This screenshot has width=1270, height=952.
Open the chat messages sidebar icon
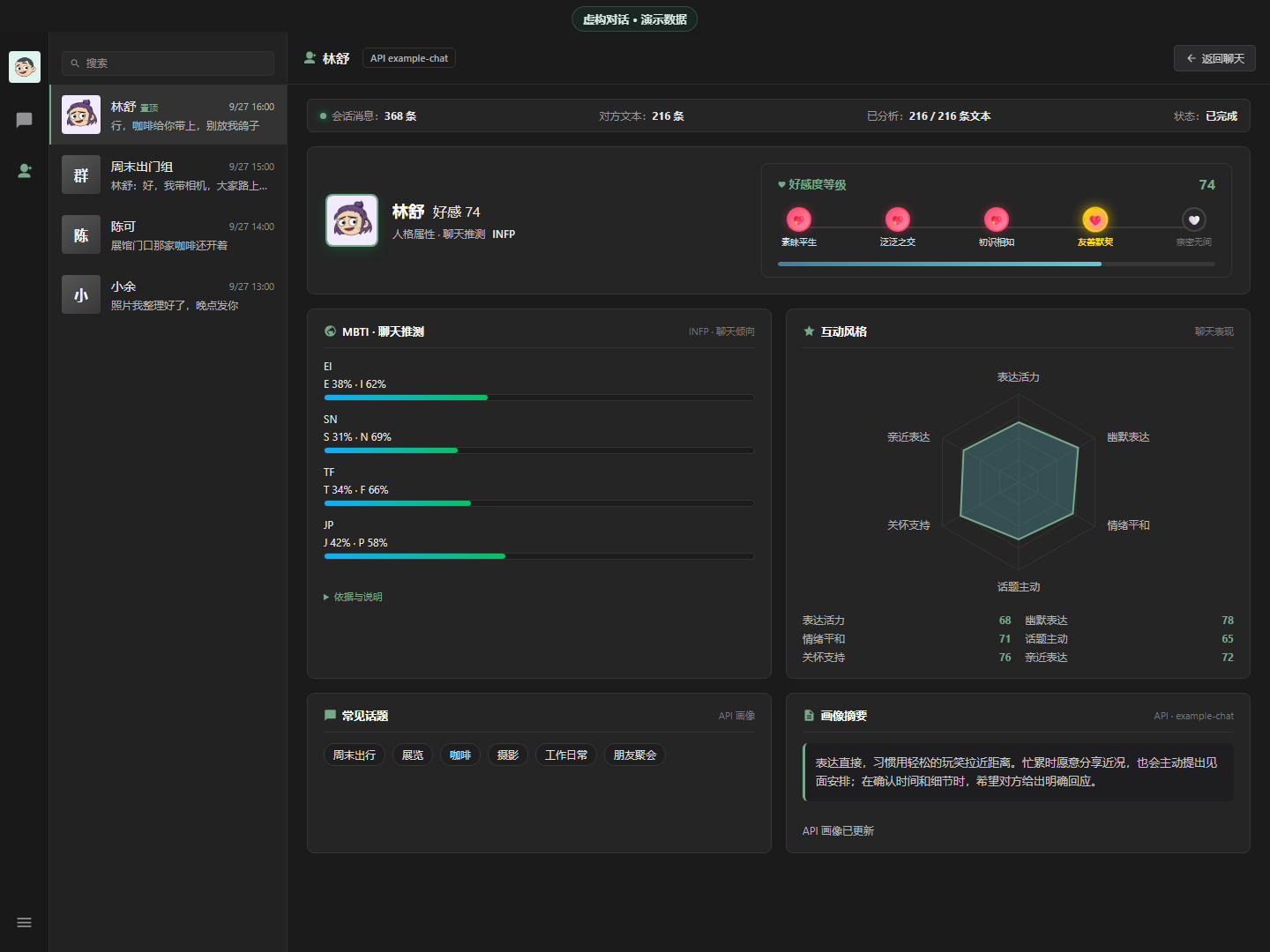[x=25, y=120]
